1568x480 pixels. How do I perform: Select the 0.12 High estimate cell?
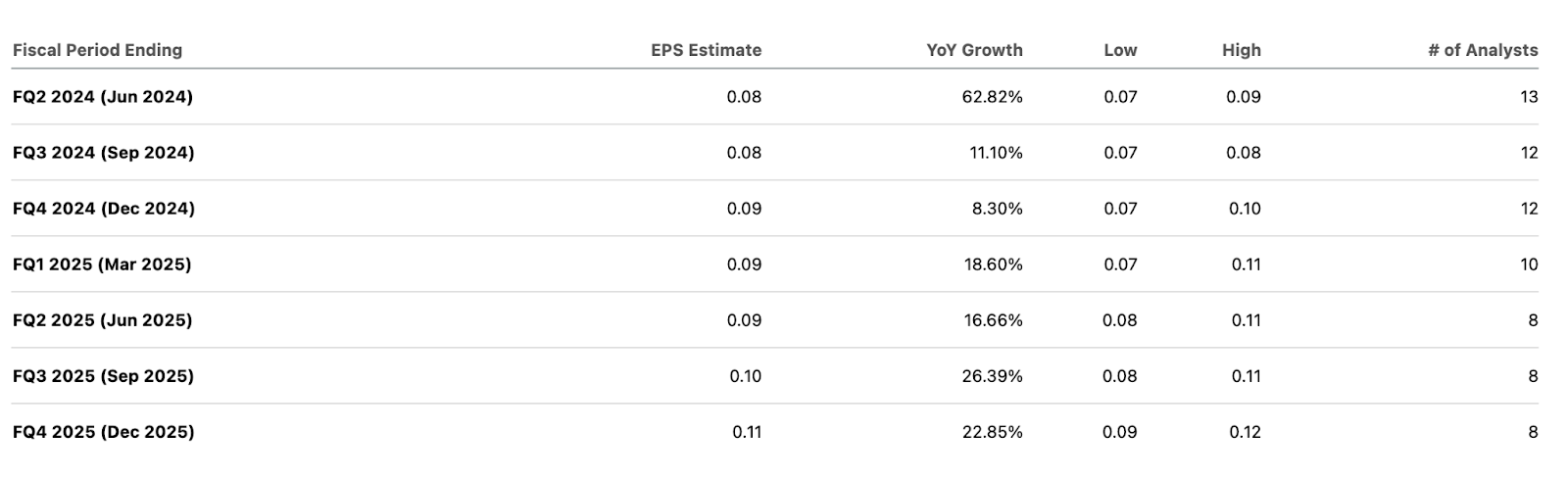pos(1245,432)
